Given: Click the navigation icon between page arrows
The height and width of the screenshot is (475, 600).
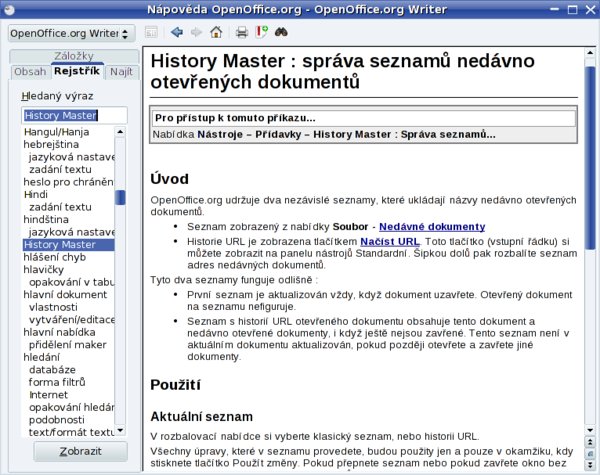Looking at the screenshot, I should pos(590,454).
